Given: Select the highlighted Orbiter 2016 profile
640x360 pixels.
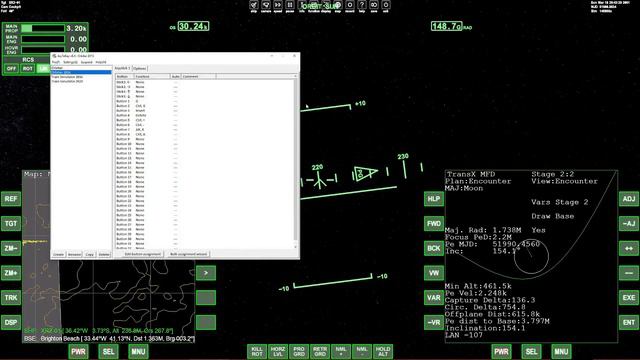Looking at the screenshot, I should click(81, 72).
